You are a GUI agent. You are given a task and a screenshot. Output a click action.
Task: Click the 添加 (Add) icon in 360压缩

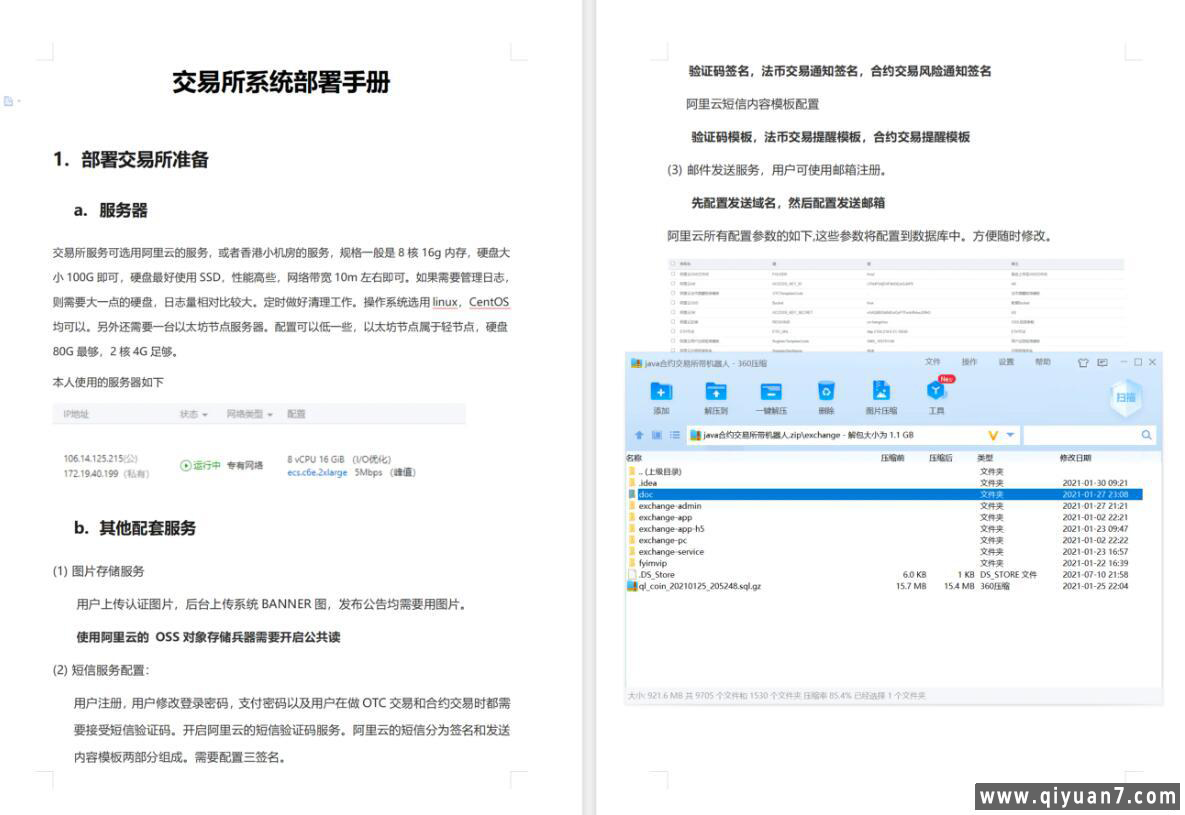[661, 391]
